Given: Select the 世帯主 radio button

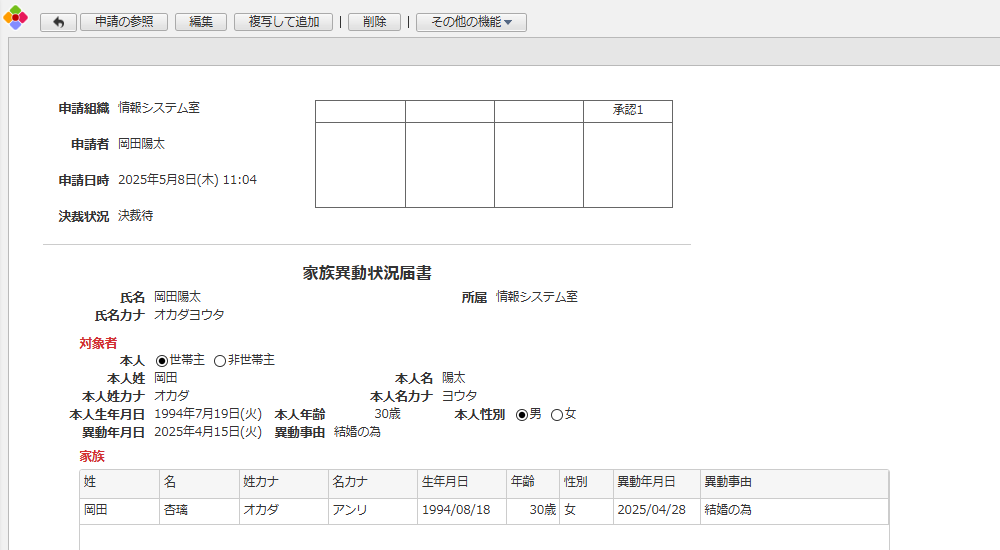Looking at the screenshot, I should click(162, 360).
